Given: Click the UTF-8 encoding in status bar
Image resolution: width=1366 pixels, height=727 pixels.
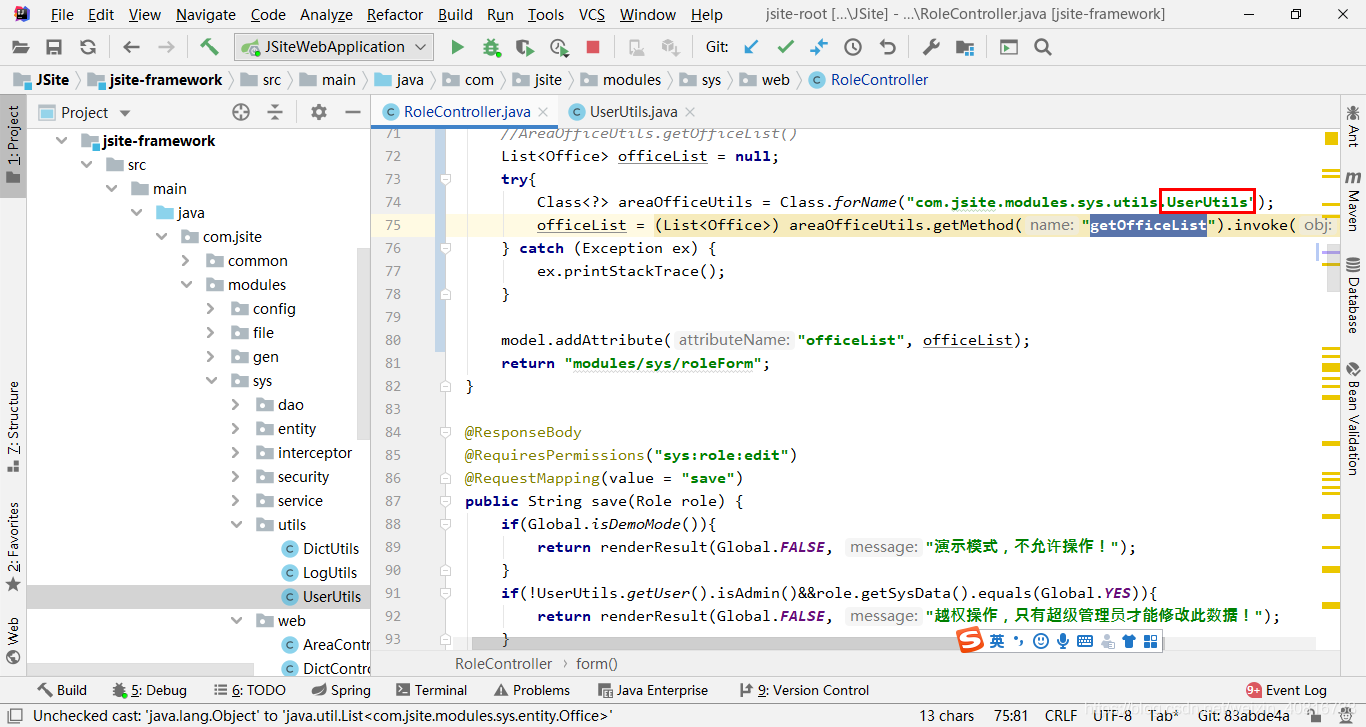Looking at the screenshot, I should pos(1112,715).
